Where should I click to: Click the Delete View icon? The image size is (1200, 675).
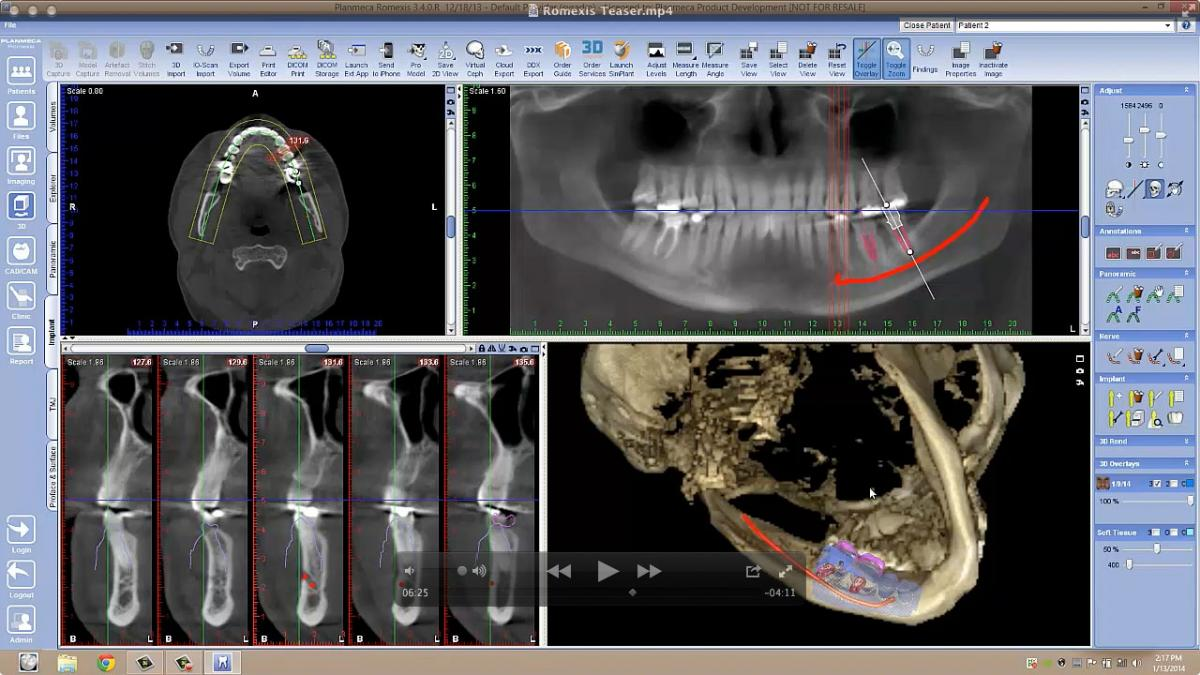coord(807,59)
